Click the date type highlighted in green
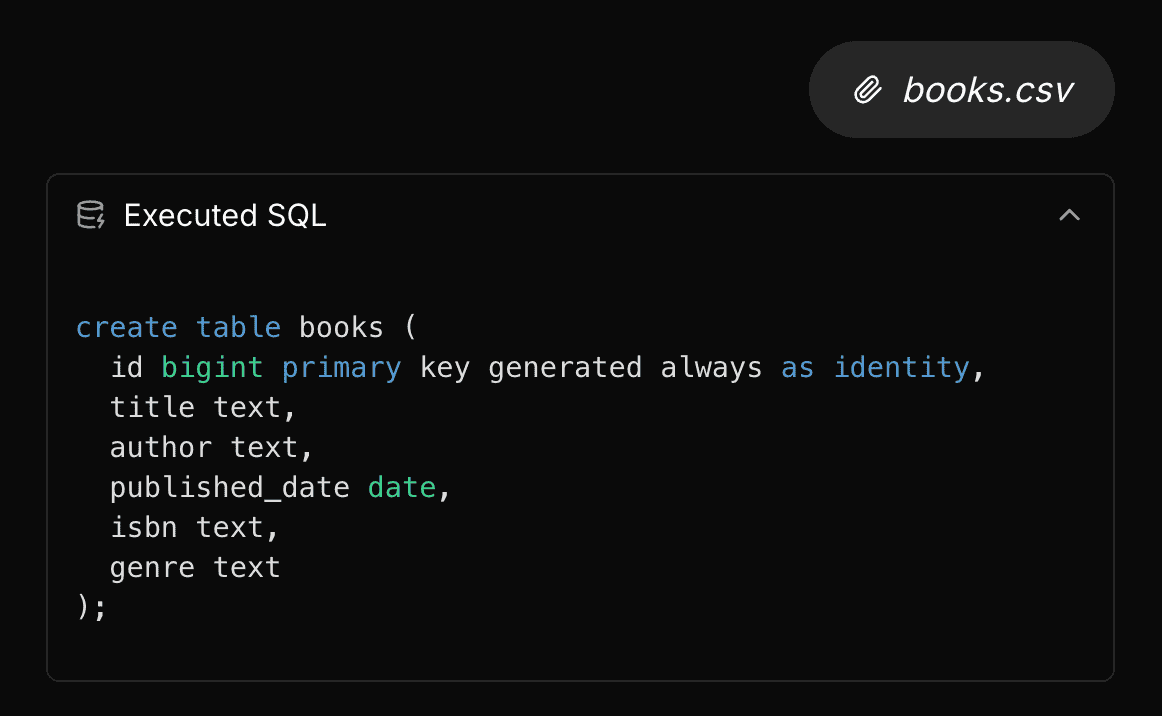The height and width of the screenshot is (716, 1162). click(x=402, y=487)
